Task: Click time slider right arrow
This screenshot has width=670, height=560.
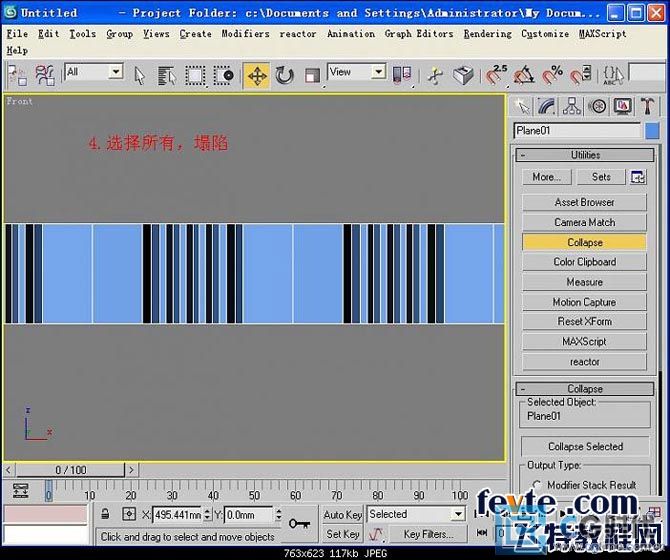Action: tap(131, 470)
